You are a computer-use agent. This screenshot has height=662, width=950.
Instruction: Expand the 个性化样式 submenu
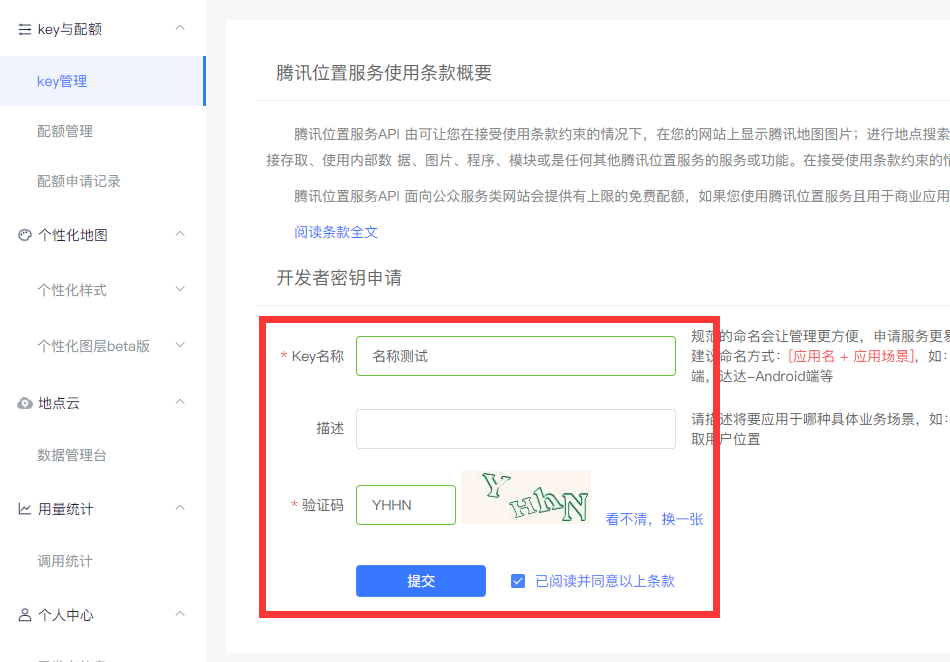coord(180,290)
